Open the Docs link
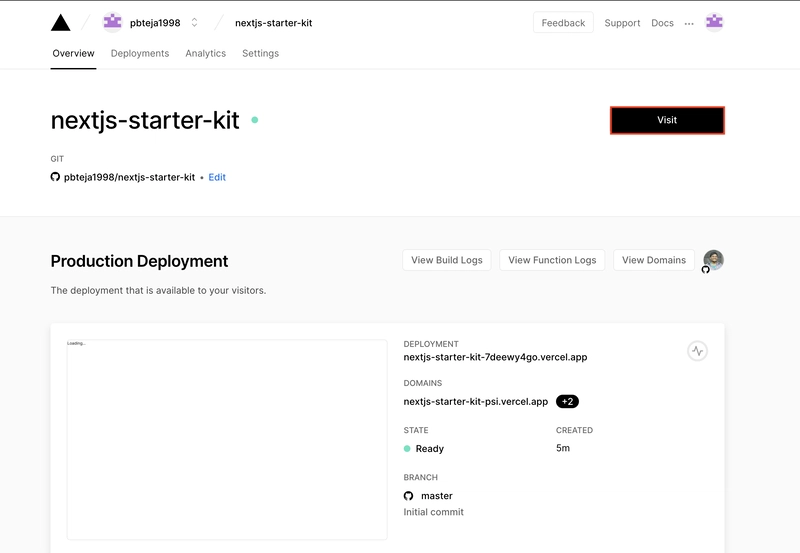The width and height of the screenshot is (800, 553). pyautogui.click(x=662, y=23)
